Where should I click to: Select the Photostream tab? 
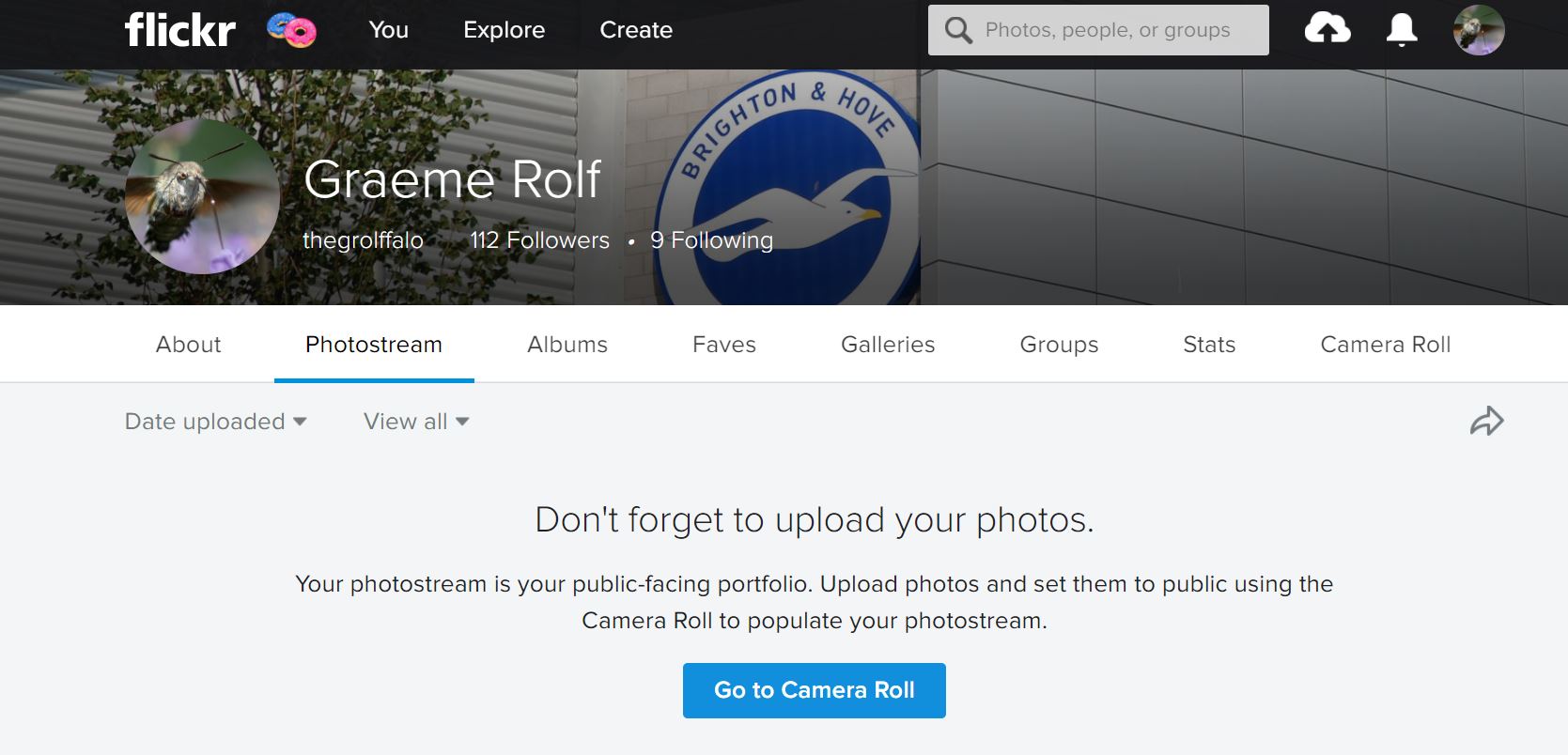[374, 345]
